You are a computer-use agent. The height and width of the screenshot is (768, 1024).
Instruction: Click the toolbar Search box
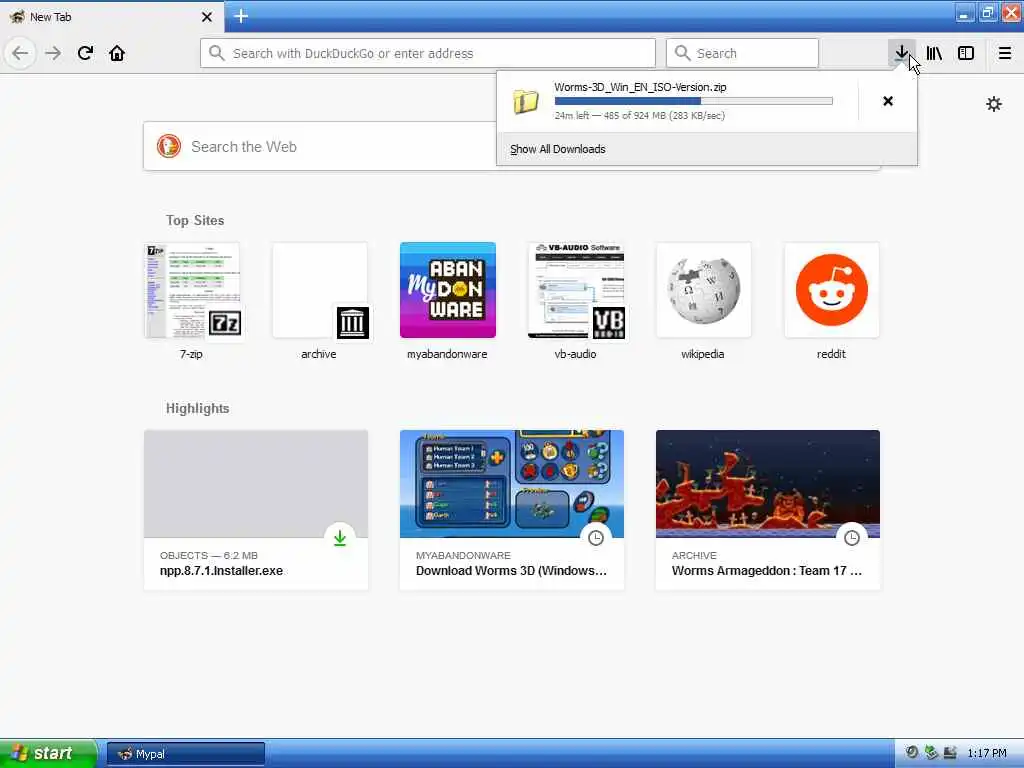(x=742, y=53)
